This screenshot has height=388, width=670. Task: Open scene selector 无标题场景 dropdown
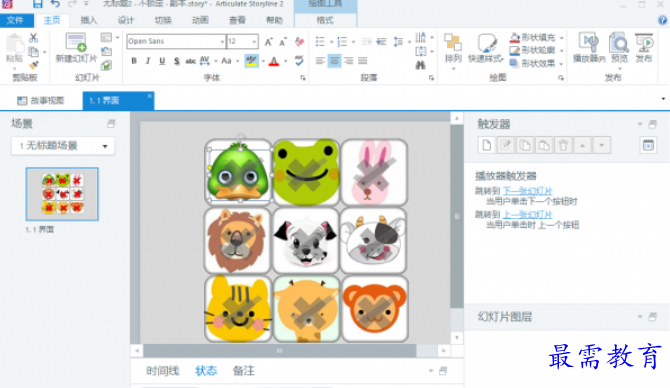[x=63, y=146]
